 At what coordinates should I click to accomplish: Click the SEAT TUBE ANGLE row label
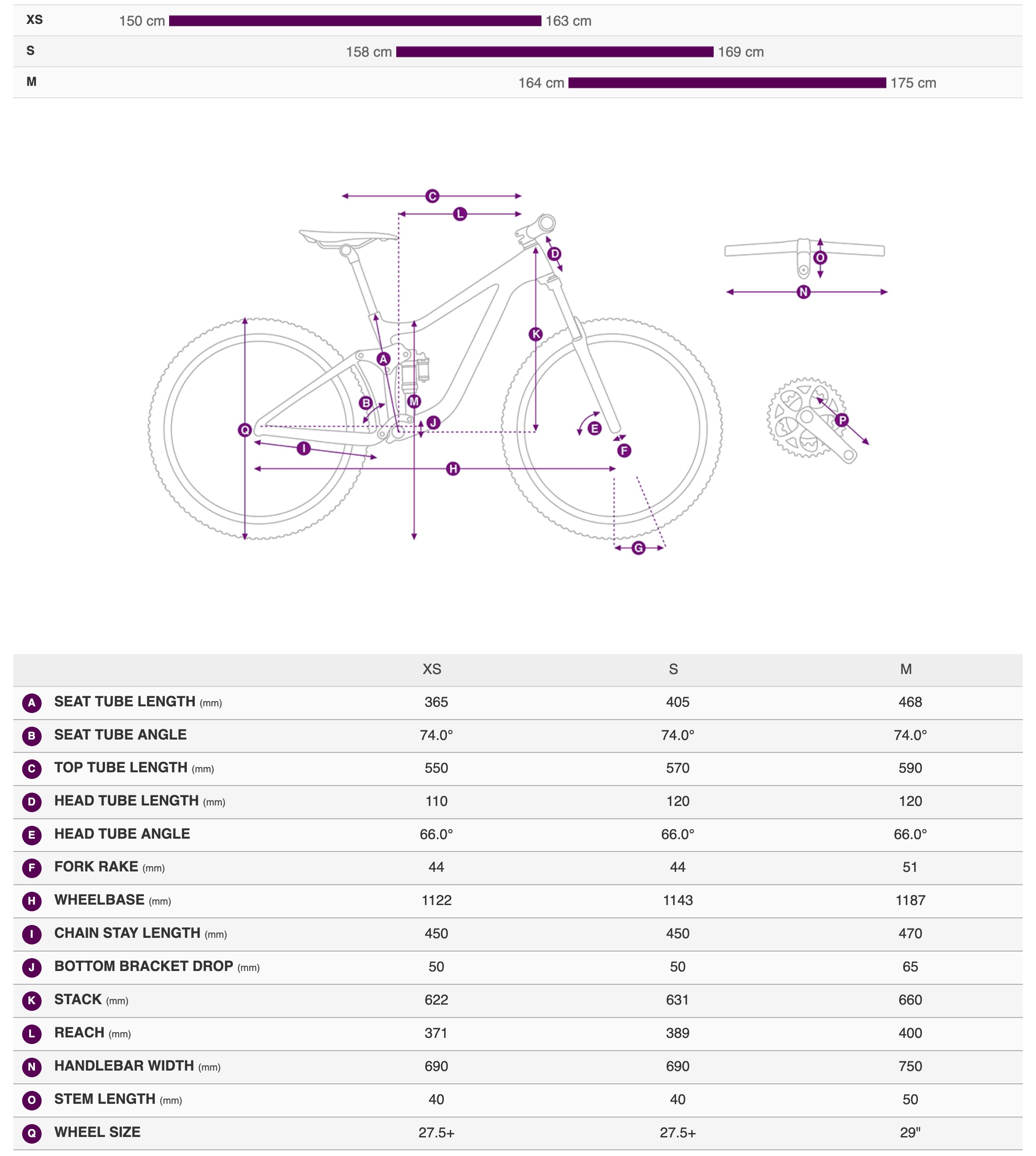point(120,735)
